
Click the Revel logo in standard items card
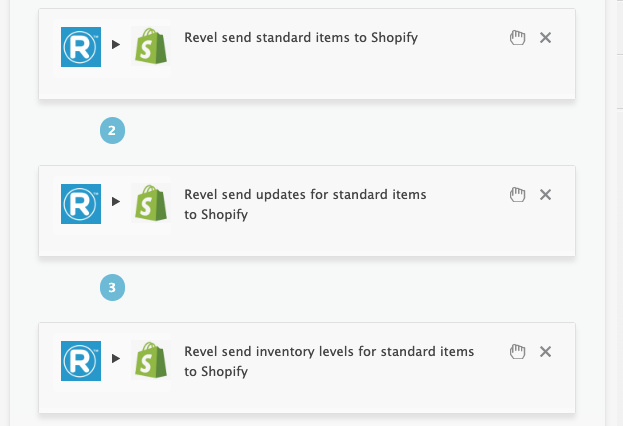[81, 47]
